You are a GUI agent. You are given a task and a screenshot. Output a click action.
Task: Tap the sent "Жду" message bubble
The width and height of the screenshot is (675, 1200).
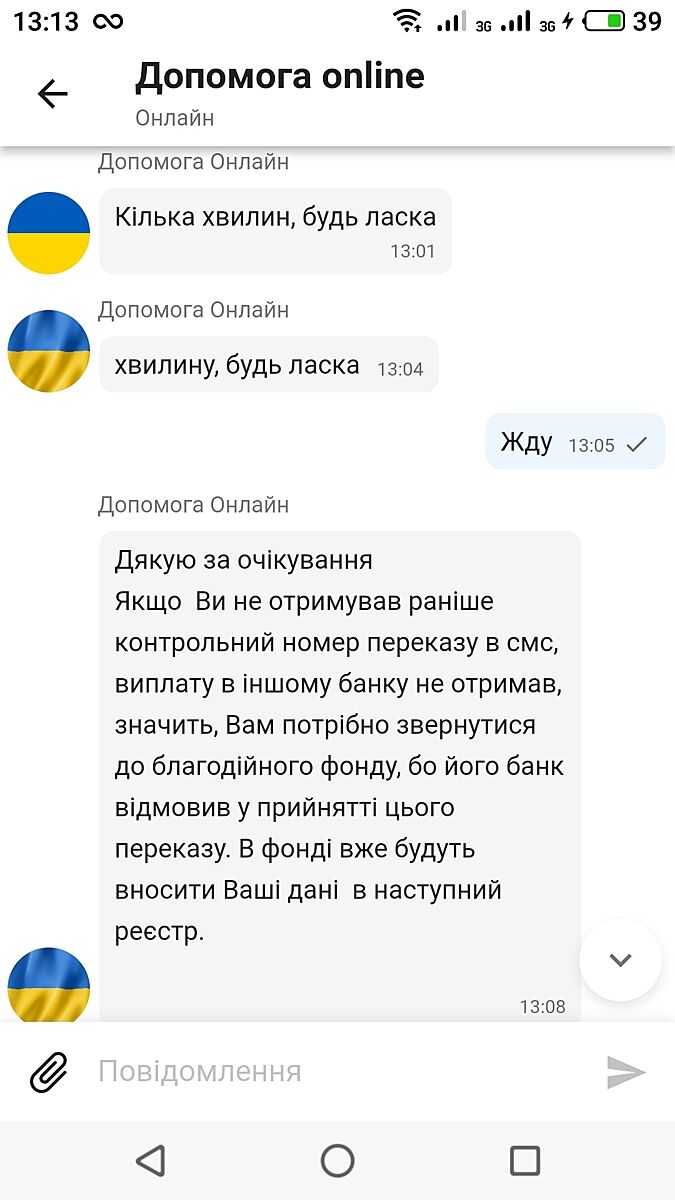574,442
